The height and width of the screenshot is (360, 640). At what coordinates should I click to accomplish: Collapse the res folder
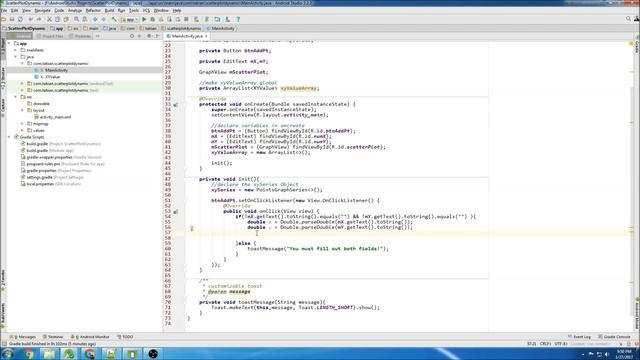16,97
